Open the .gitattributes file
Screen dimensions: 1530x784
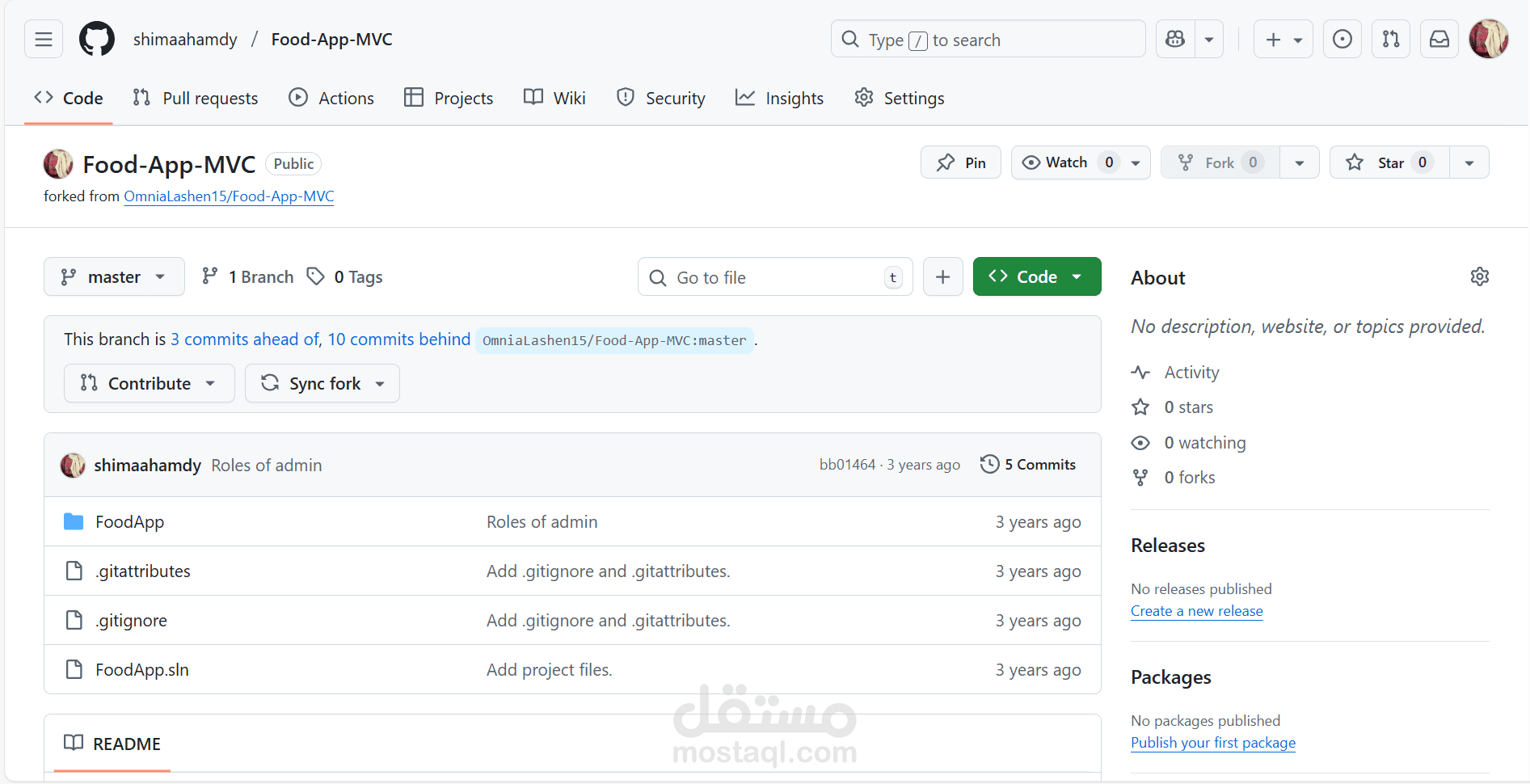pyautogui.click(x=143, y=571)
